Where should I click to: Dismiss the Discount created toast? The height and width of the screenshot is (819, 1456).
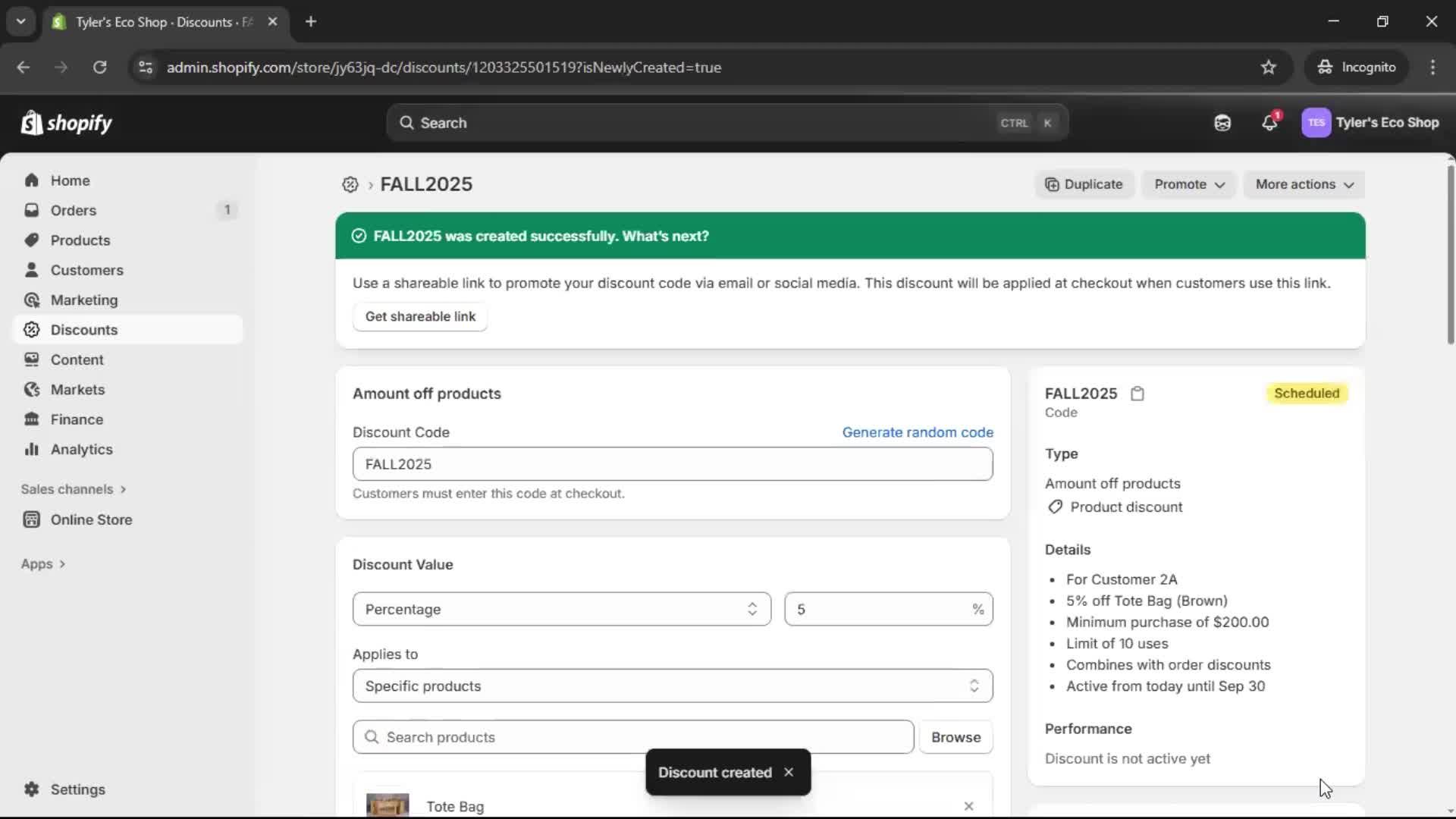[x=789, y=772]
